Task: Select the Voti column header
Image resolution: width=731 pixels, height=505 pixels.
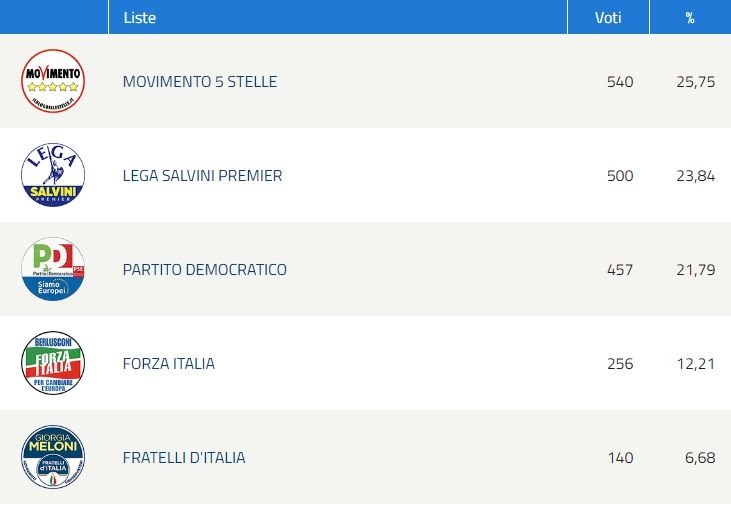Action: coord(608,18)
